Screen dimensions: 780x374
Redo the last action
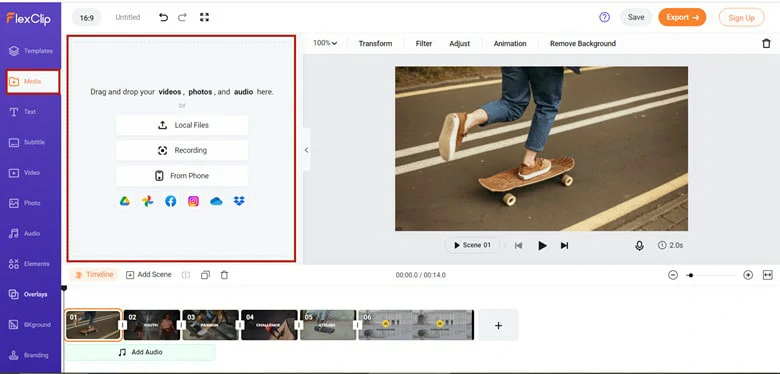182,17
